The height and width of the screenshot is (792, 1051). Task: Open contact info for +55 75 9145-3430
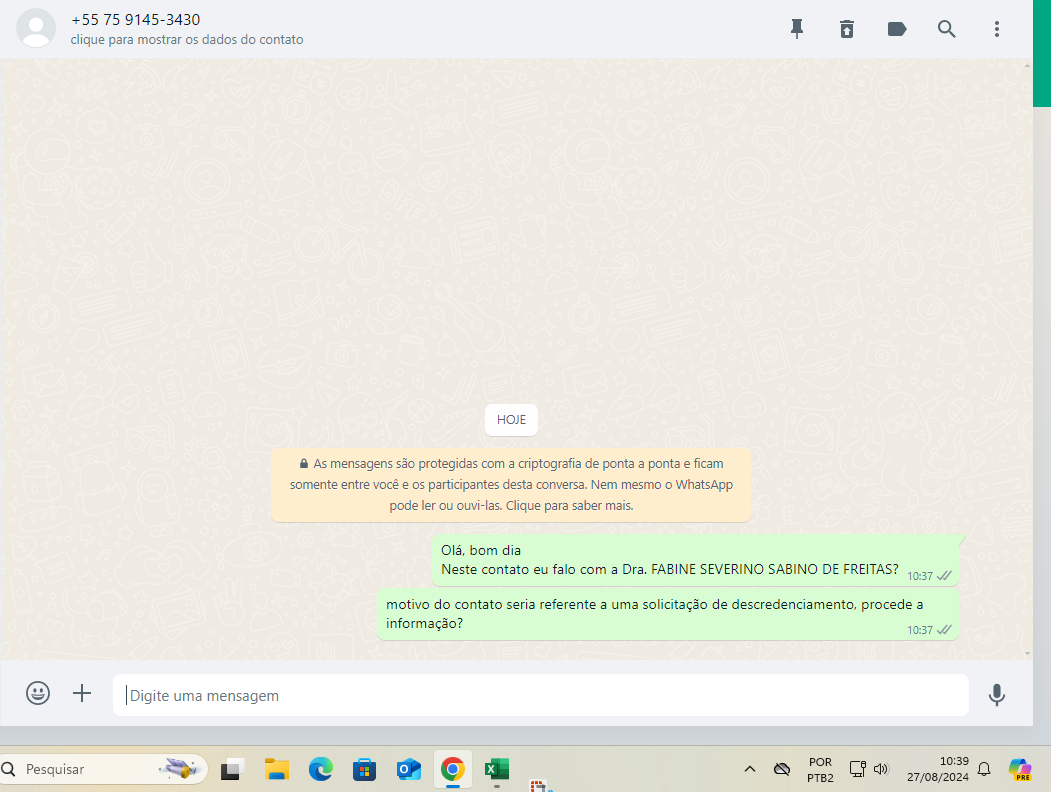coord(135,19)
